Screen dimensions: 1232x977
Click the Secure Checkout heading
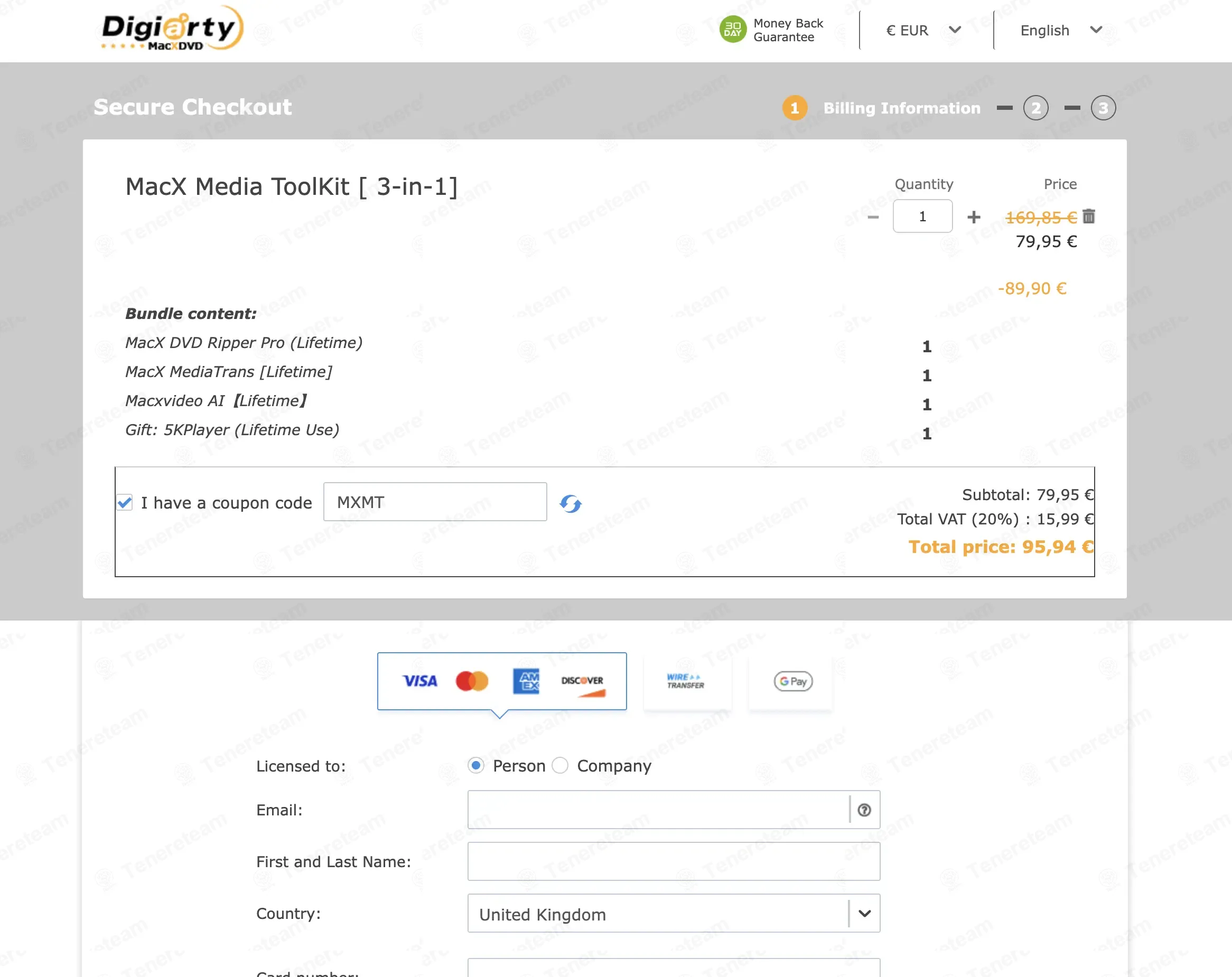click(x=193, y=107)
